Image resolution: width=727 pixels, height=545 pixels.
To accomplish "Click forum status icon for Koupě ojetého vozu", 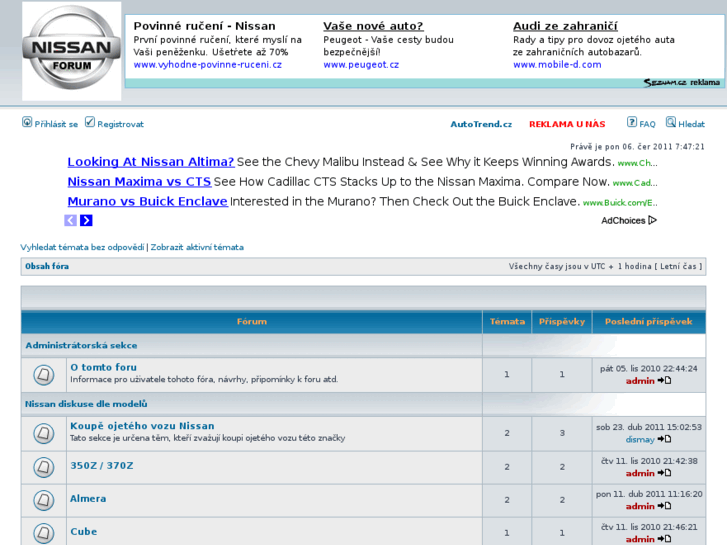I will click(x=44, y=433).
